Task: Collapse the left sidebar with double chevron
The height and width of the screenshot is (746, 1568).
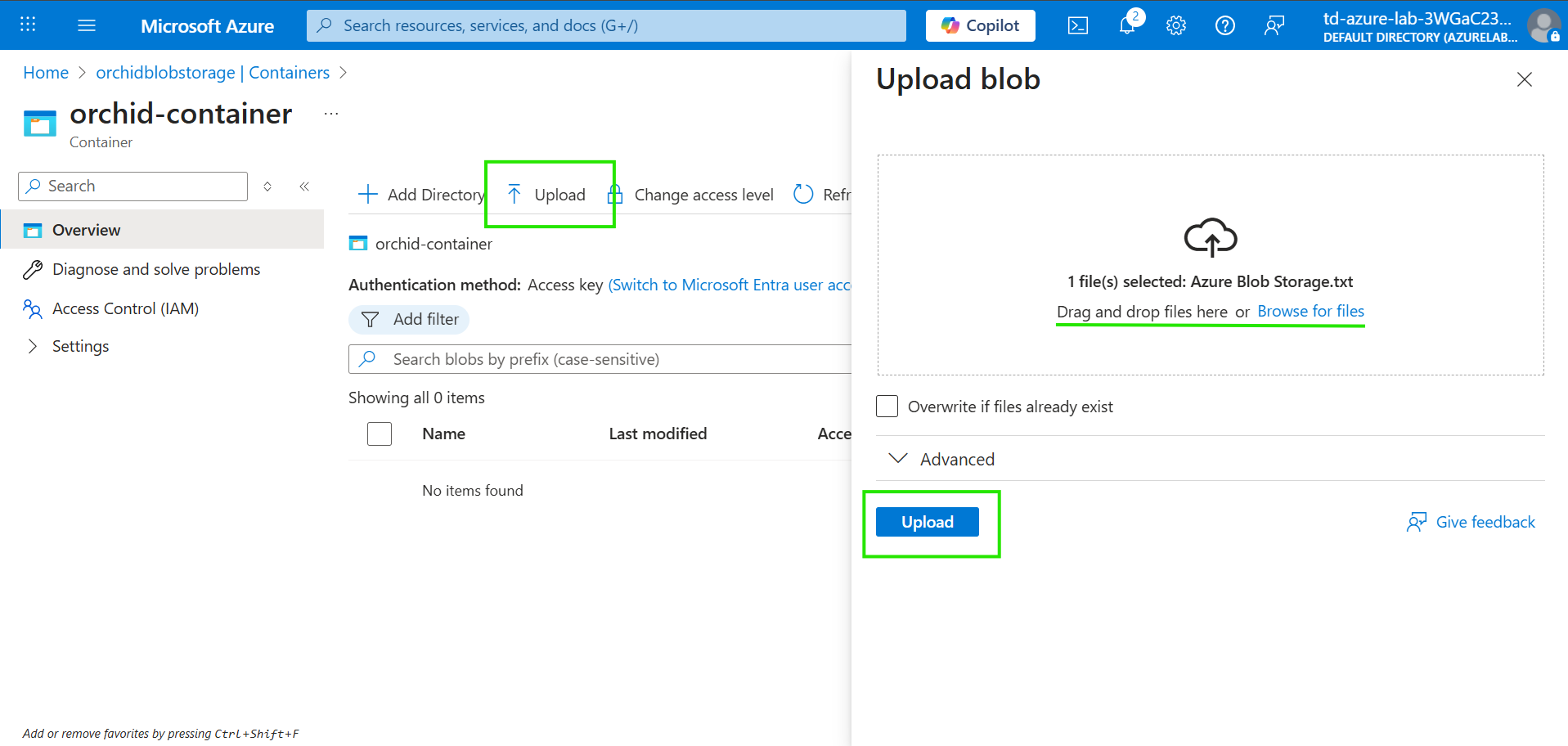Action: (304, 186)
